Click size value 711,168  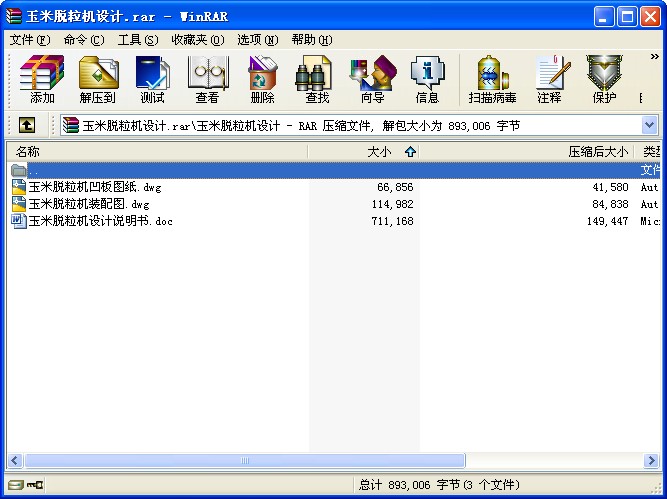392,221
